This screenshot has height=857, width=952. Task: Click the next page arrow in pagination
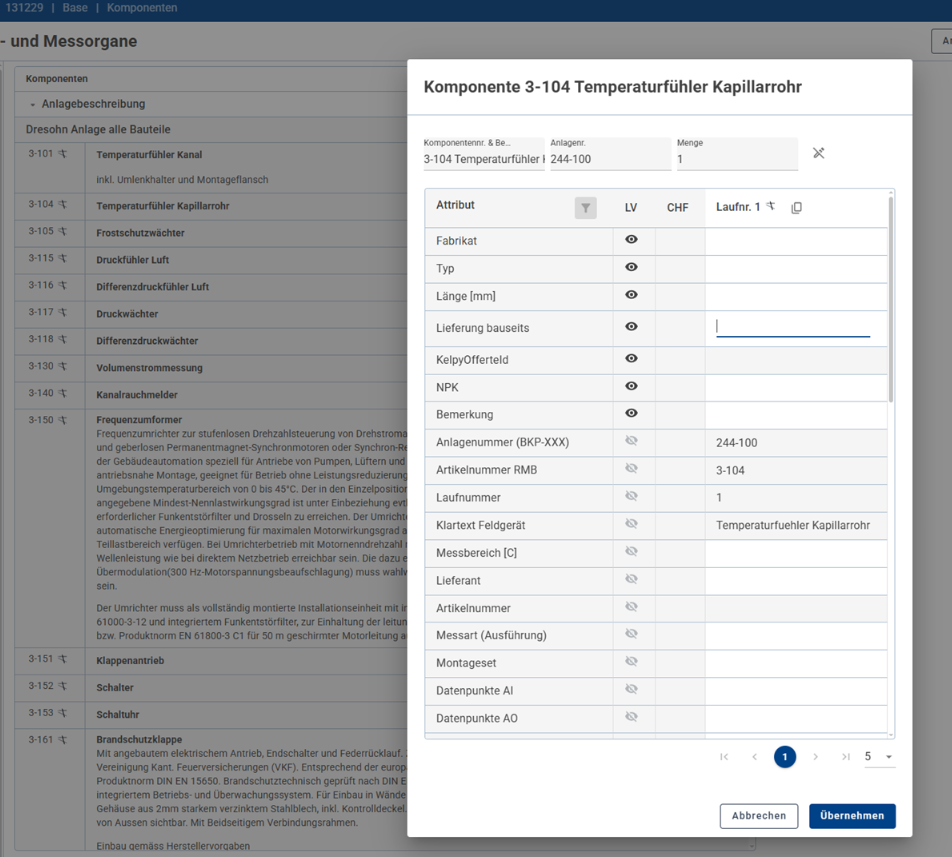pos(816,757)
